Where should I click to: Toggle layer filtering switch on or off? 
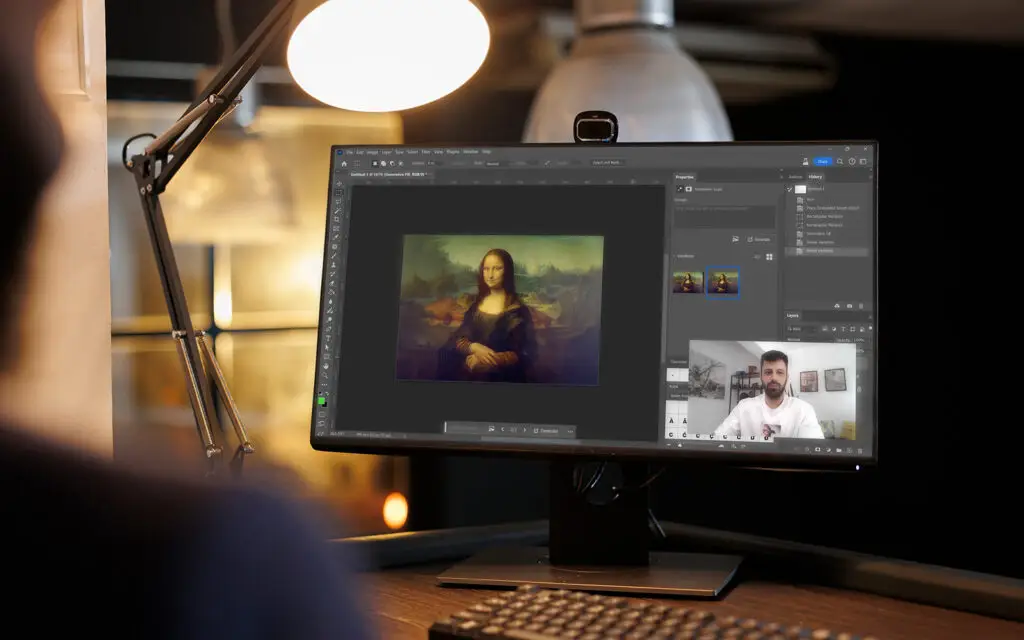pos(871,328)
